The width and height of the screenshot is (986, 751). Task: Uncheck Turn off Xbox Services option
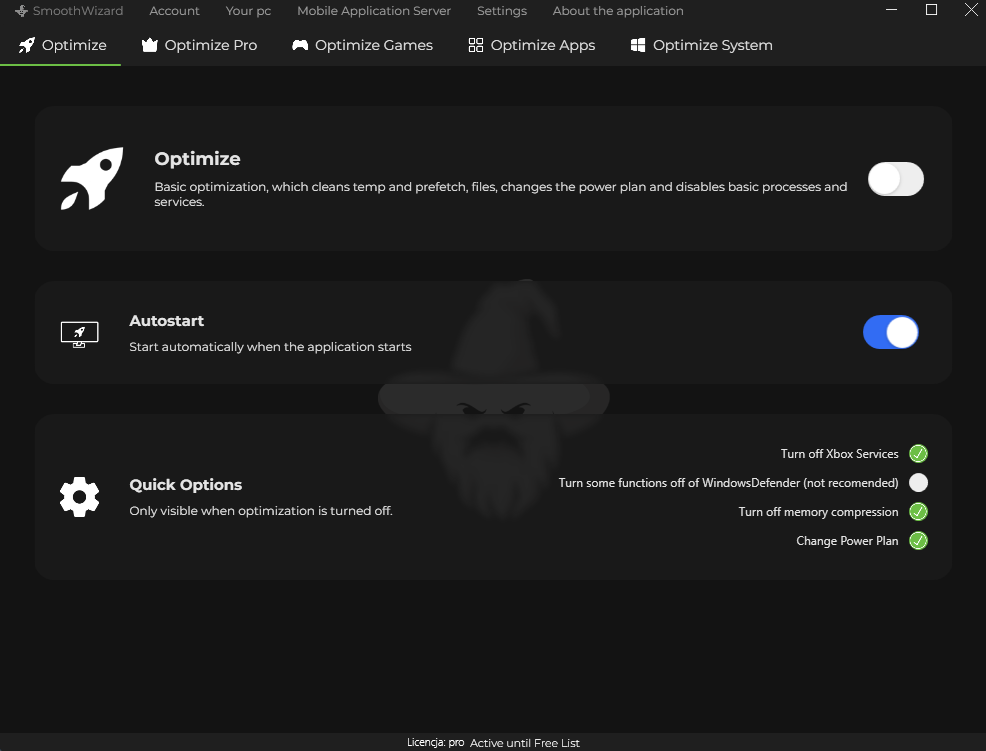(918, 453)
